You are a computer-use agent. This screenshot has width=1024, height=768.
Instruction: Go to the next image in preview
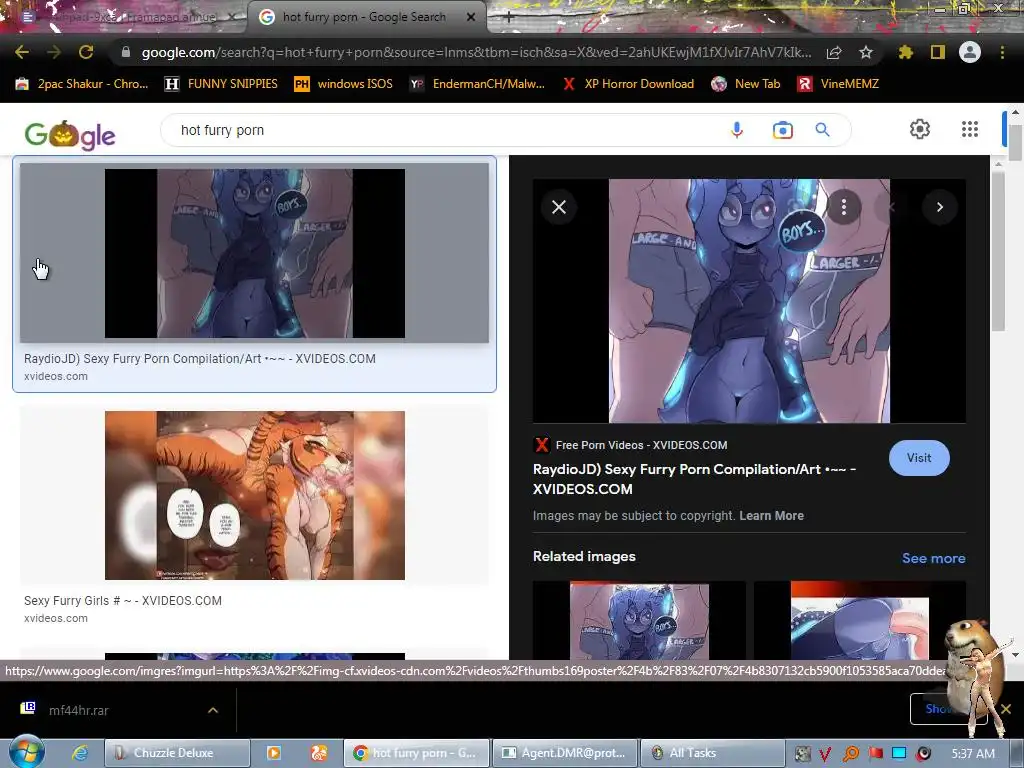[x=940, y=207]
